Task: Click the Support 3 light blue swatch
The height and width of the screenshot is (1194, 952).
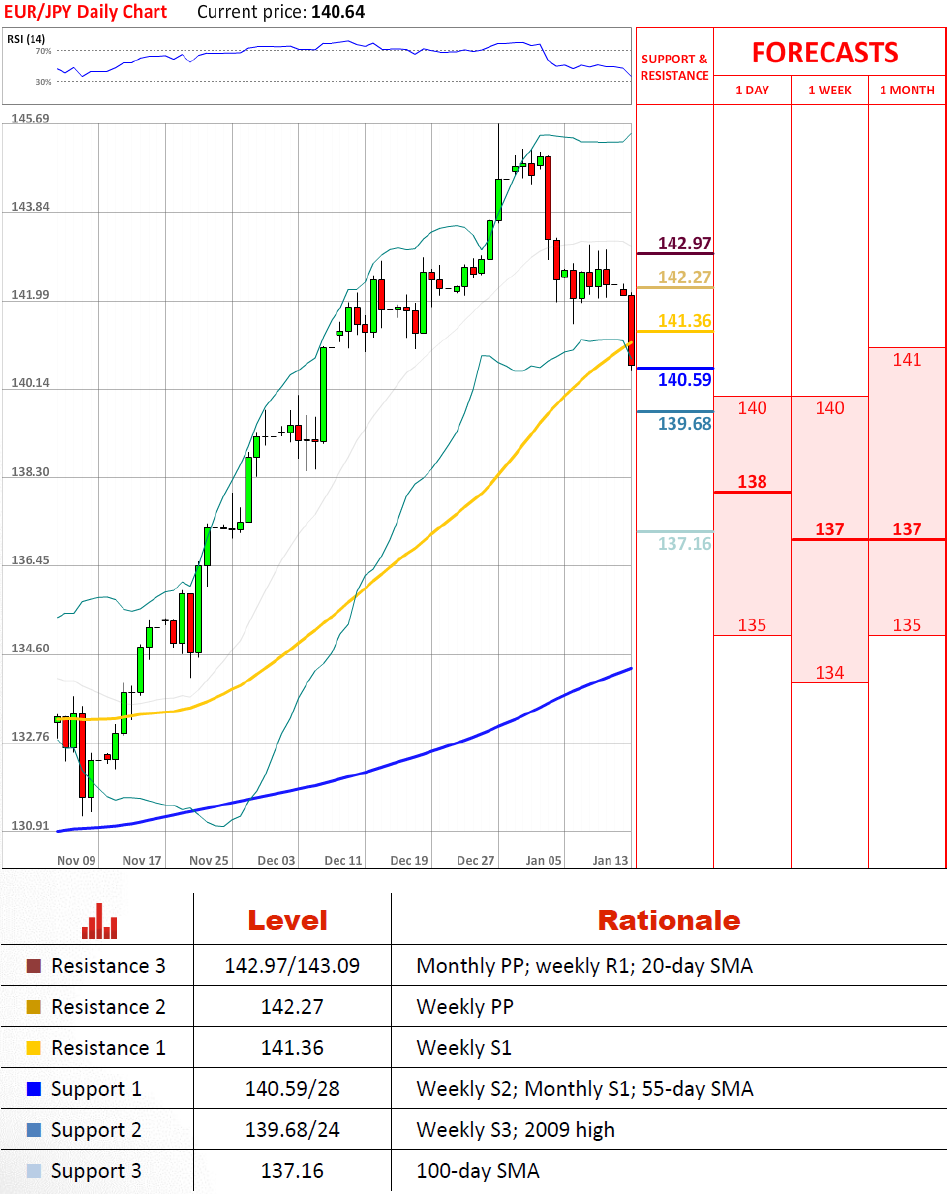Action: click(34, 1171)
